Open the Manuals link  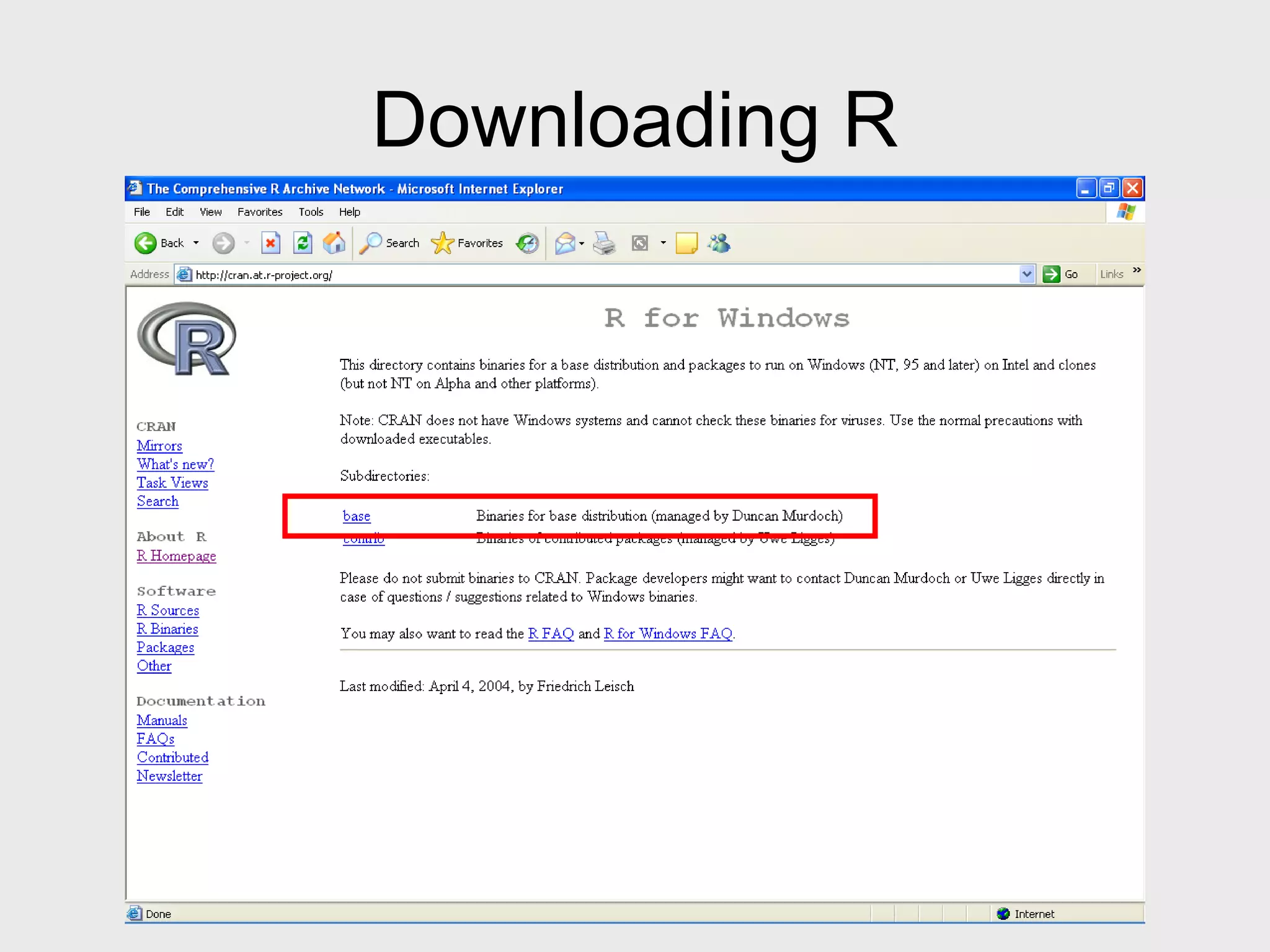click(162, 721)
